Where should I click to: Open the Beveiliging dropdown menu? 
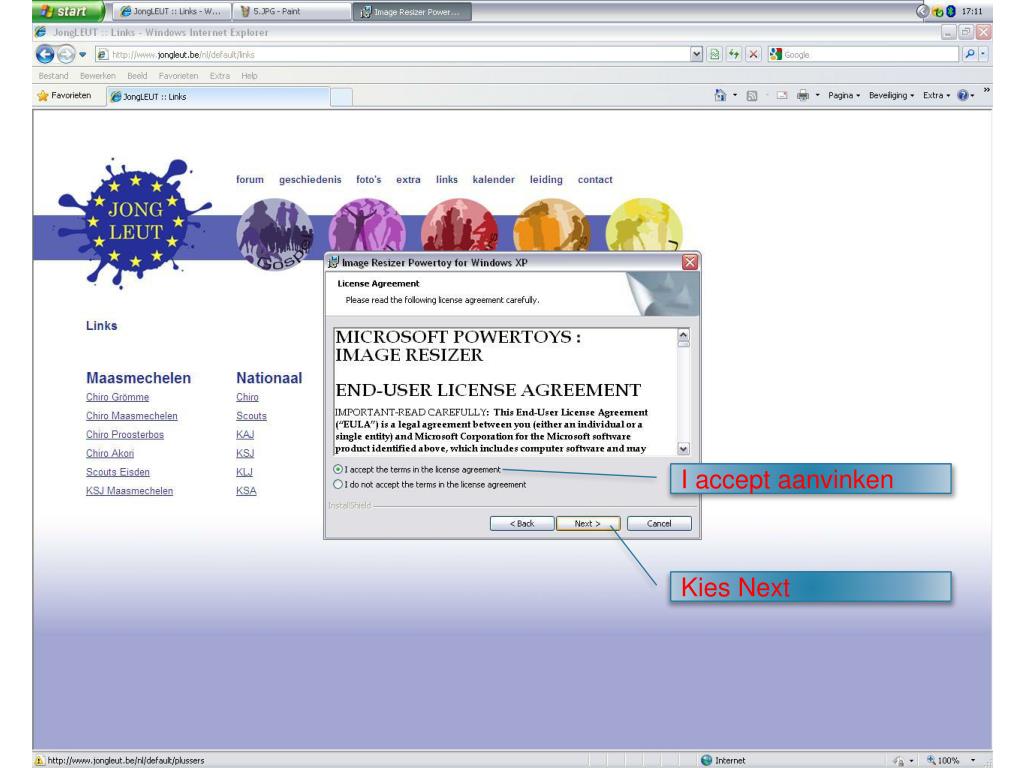tap(891, 95)
